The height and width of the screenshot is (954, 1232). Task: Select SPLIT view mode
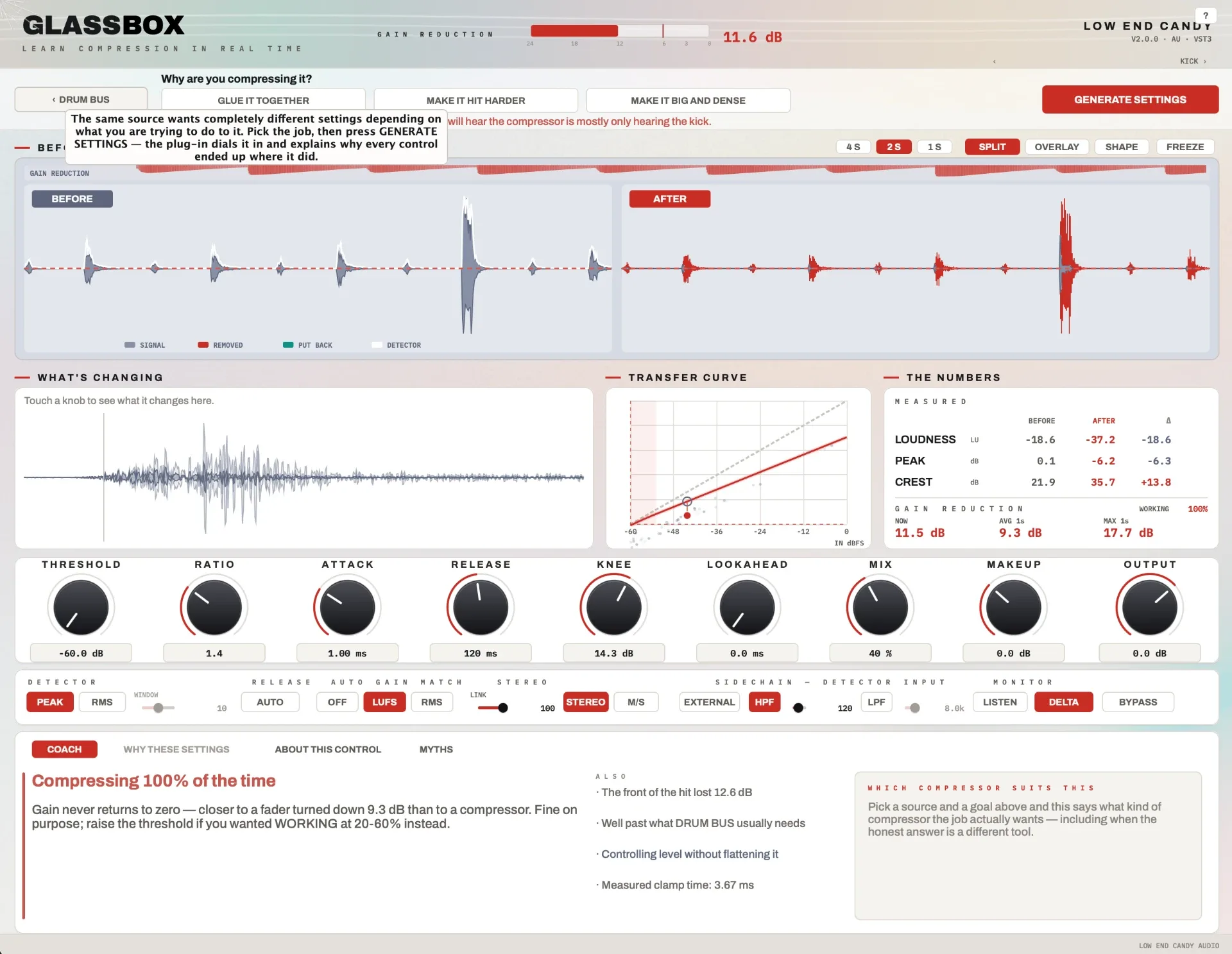(992, 147)
